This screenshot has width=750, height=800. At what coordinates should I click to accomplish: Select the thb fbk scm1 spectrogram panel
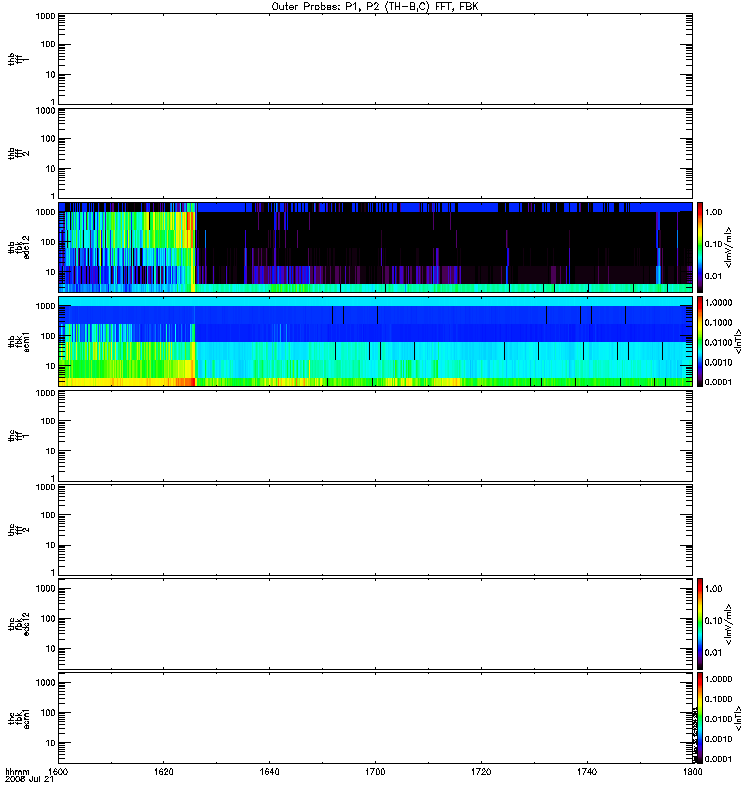376,341
